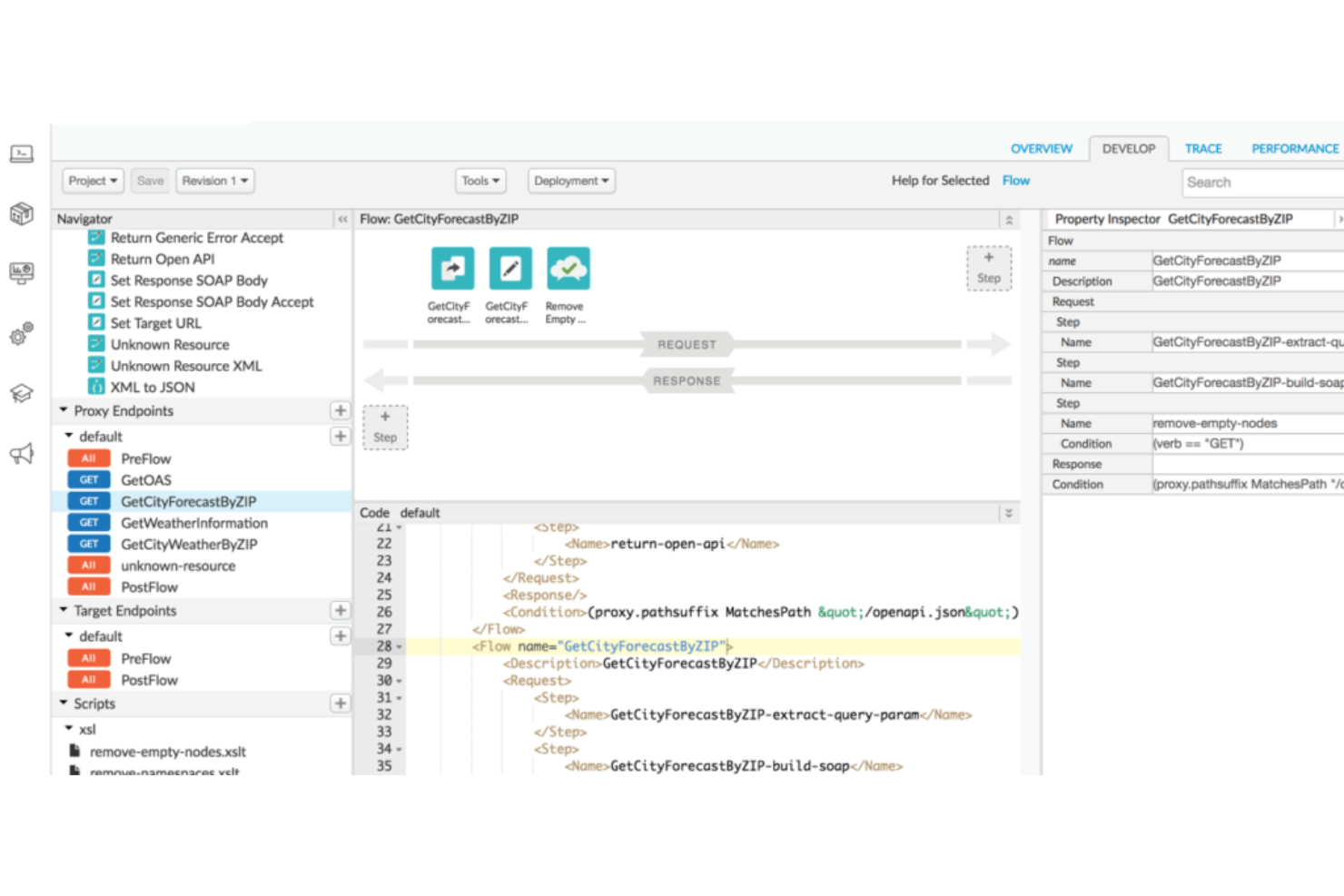Screen dimensions: 1344x896
Task: Open the console icon in left sidebar
Action: tap(22, 154)
